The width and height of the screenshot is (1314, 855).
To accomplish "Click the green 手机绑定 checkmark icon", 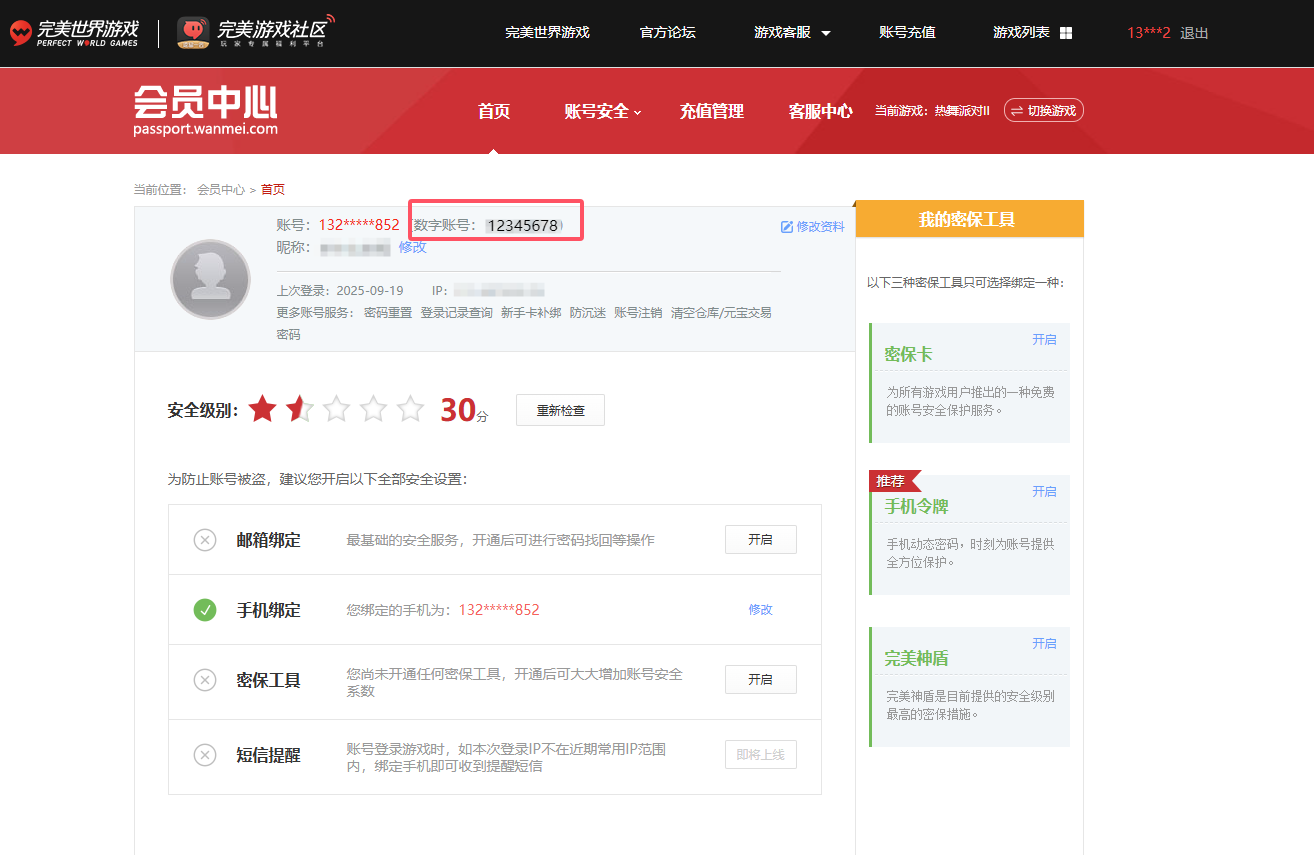I will click(x=205, y=610).
